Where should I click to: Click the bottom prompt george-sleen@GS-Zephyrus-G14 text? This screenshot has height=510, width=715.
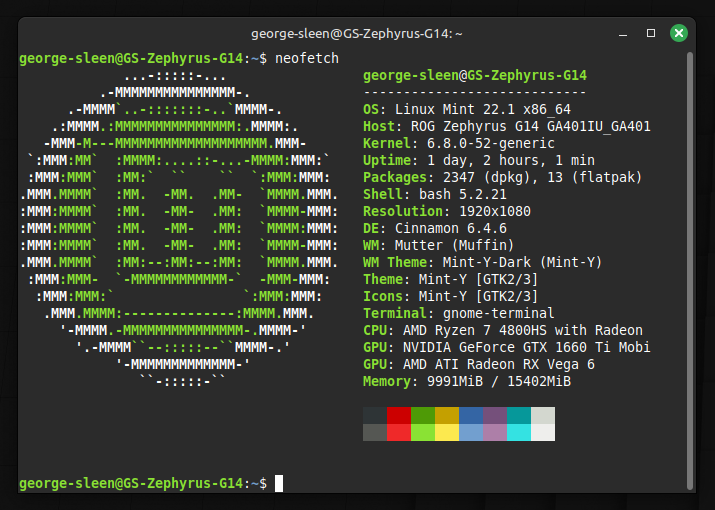[131, 484]
